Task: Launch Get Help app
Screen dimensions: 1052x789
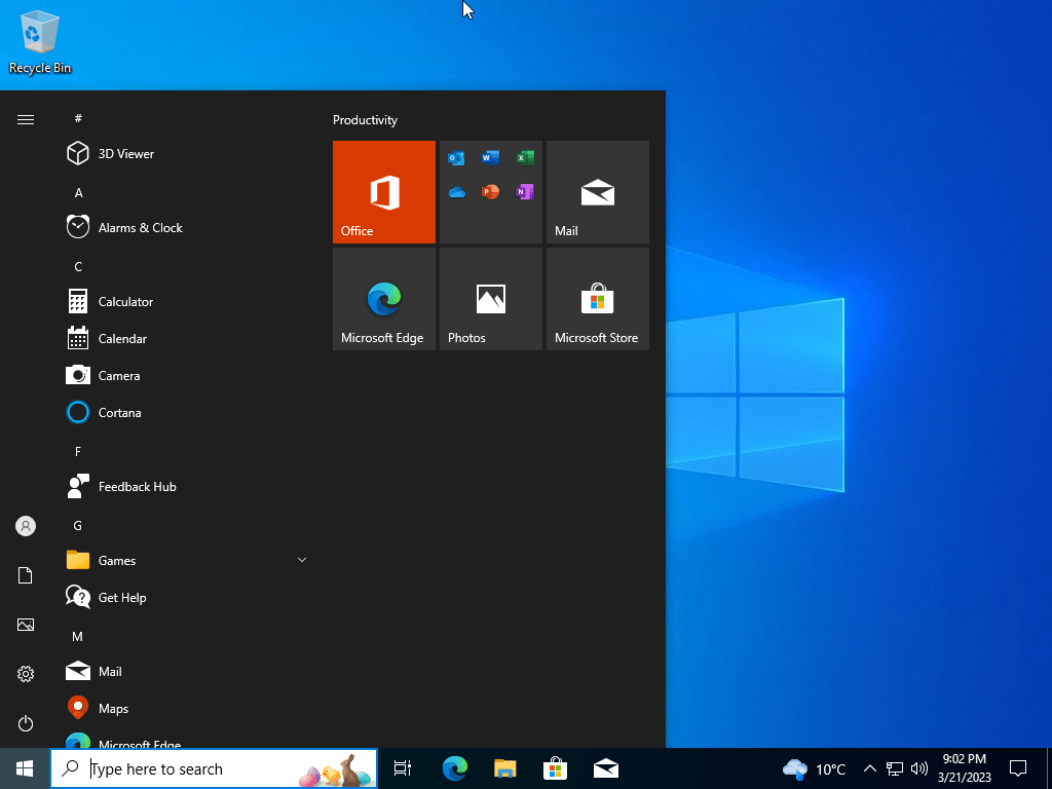Action: [185, 597]
